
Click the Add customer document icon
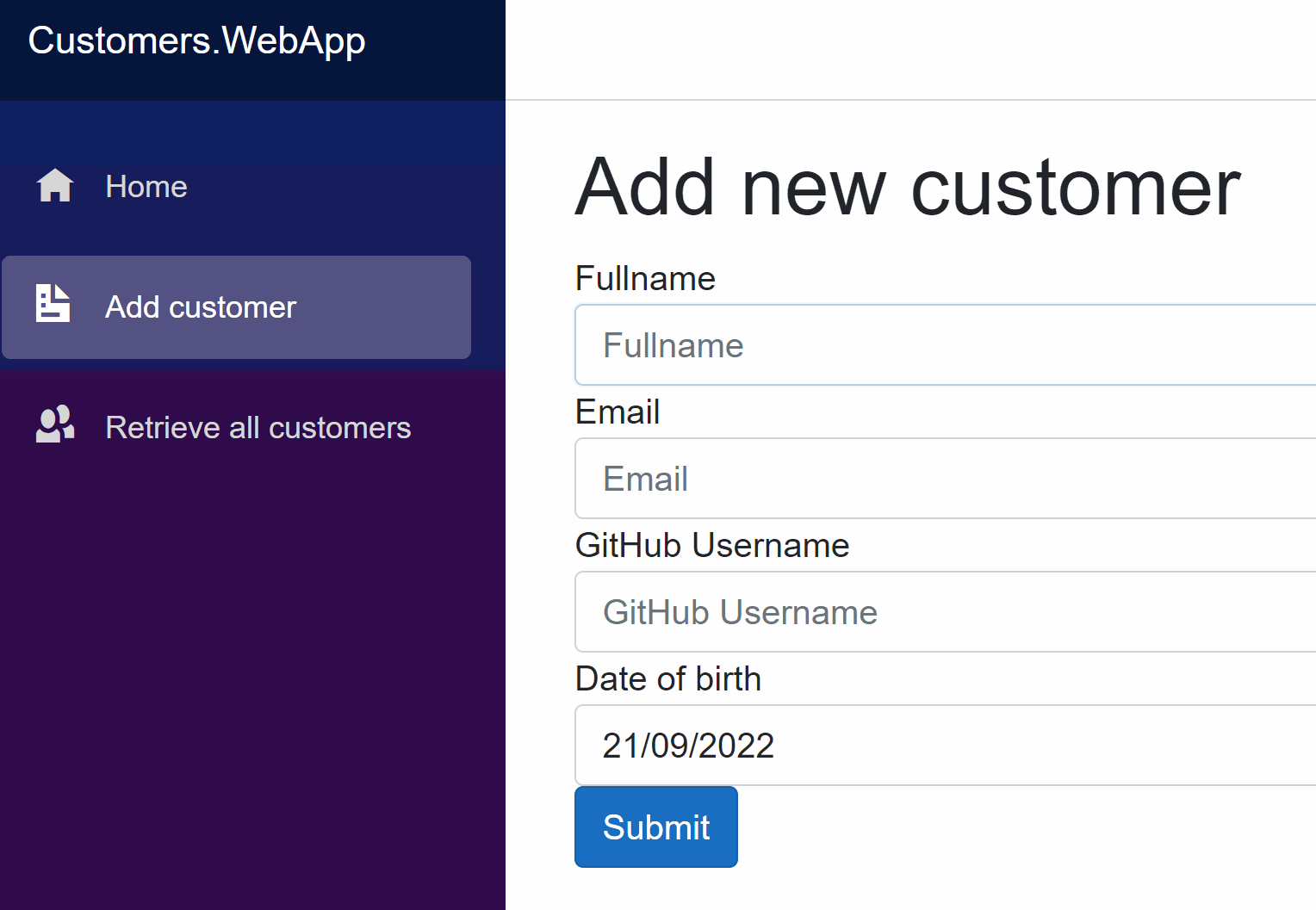(53, 304)
